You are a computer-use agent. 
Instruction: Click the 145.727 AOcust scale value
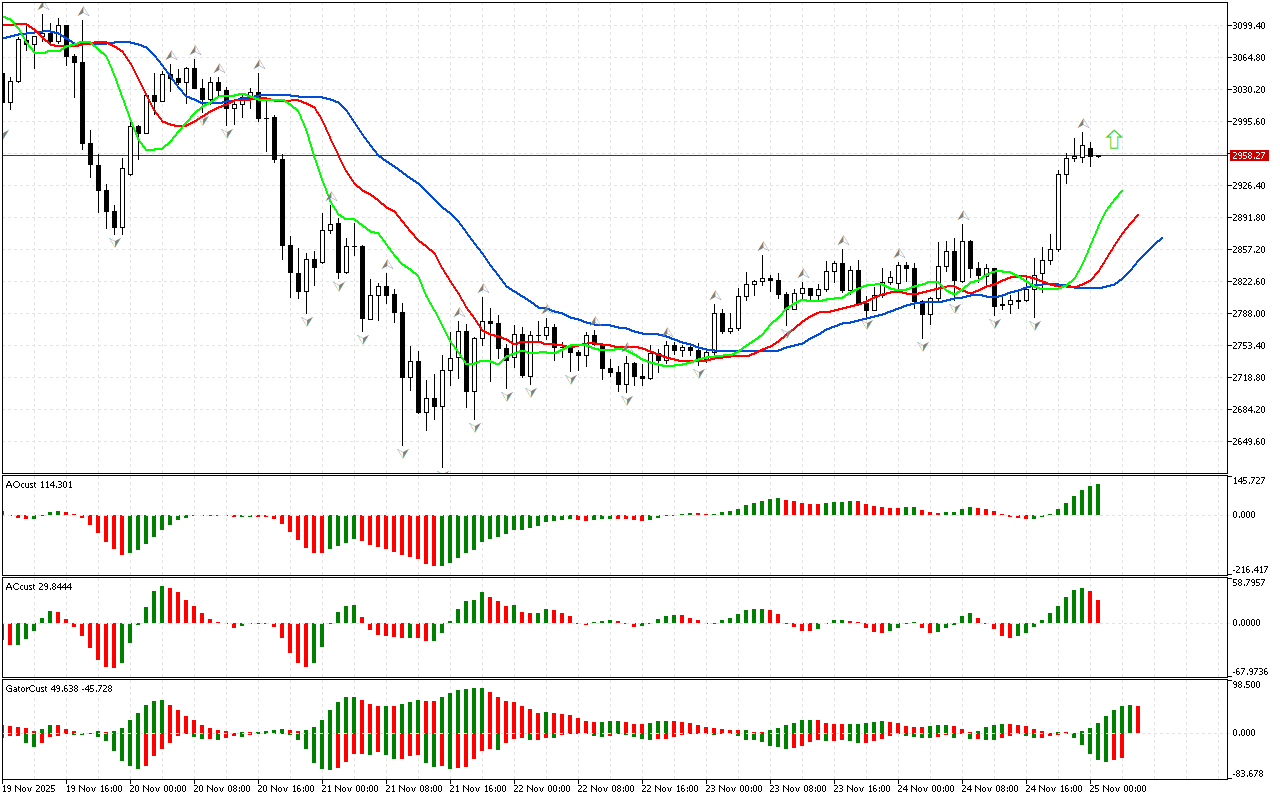click(x=1251, y=482)
